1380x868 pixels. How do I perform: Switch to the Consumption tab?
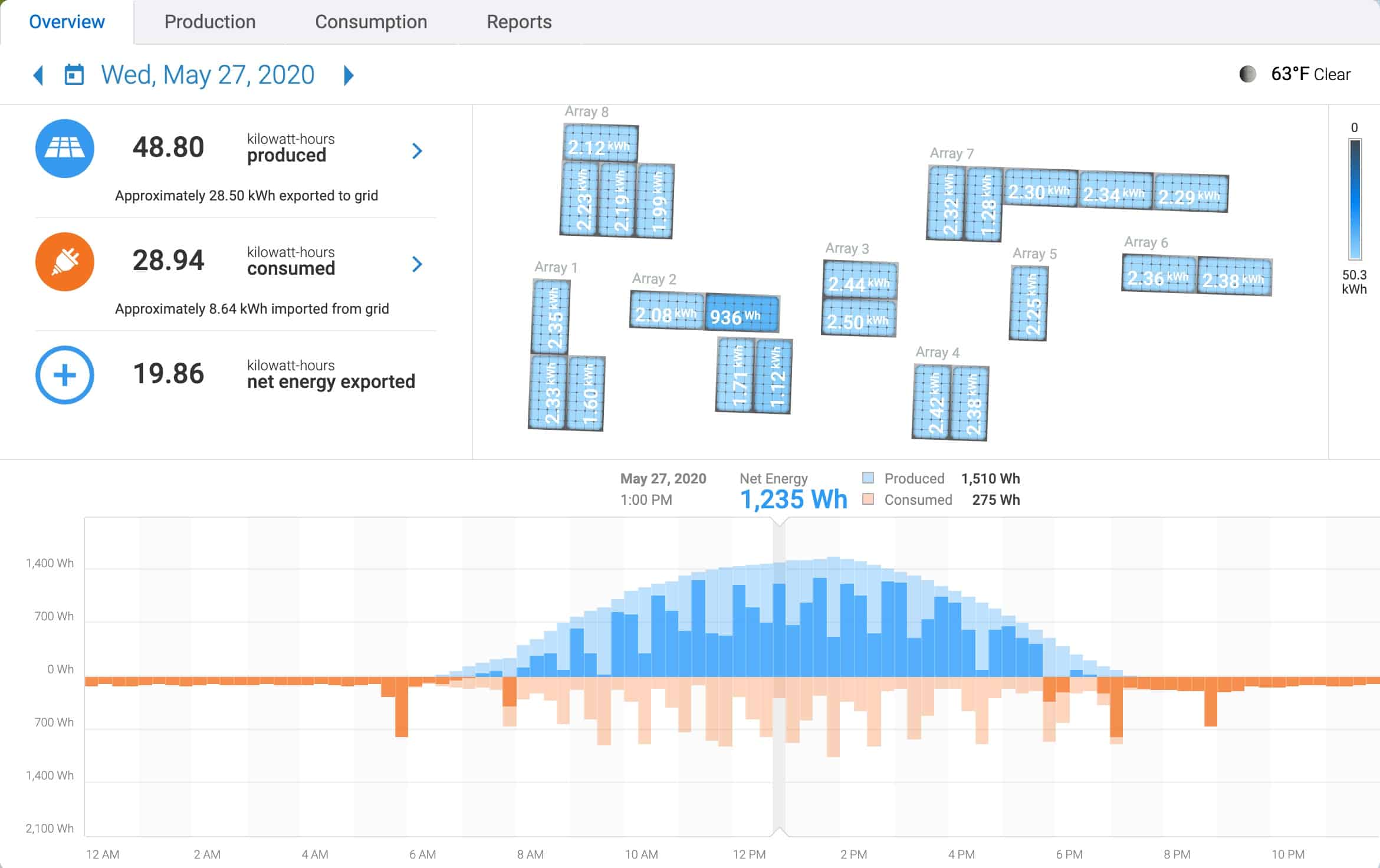pyautogui.click(x=371, y=22)
